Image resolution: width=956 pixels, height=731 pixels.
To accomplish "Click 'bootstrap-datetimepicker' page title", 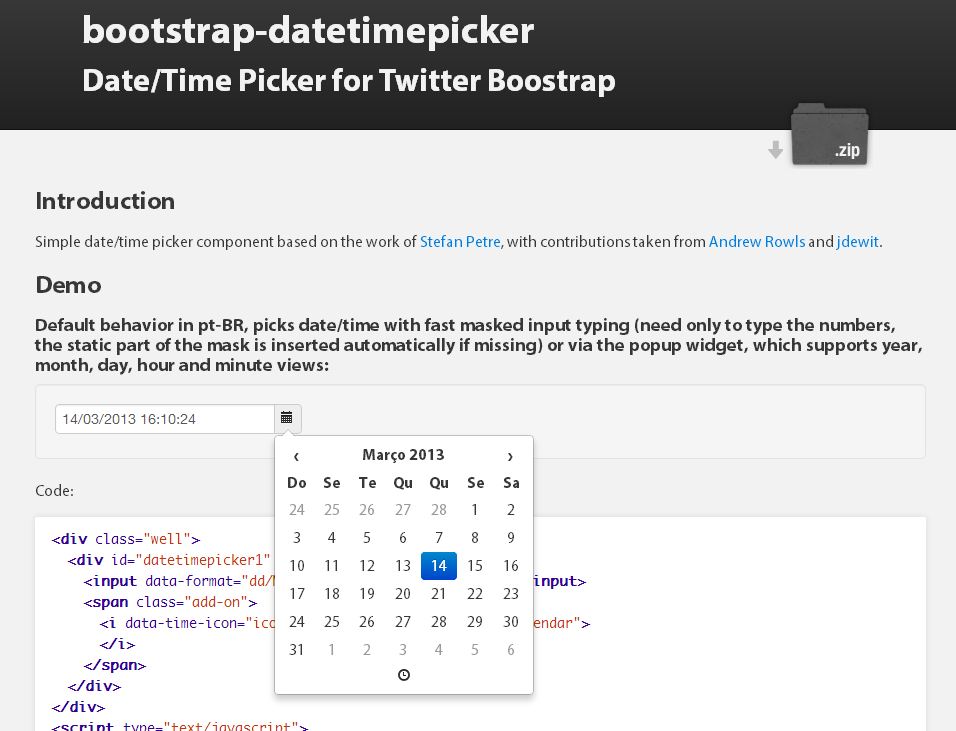I will tap(308, 30).
